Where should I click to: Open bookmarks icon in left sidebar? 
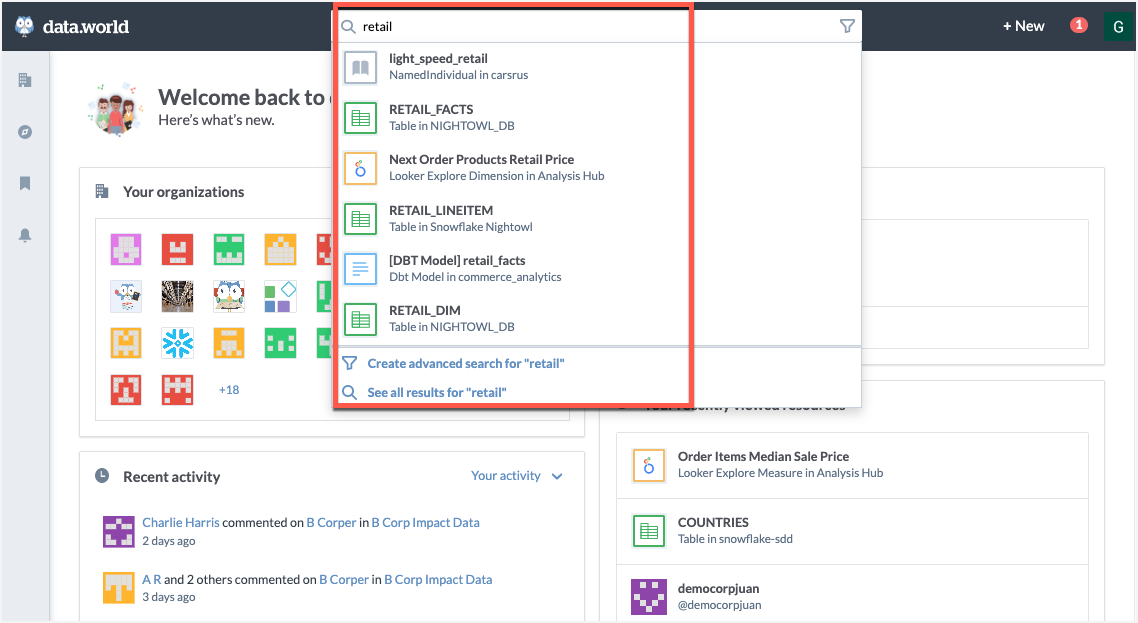coord(25,183)
